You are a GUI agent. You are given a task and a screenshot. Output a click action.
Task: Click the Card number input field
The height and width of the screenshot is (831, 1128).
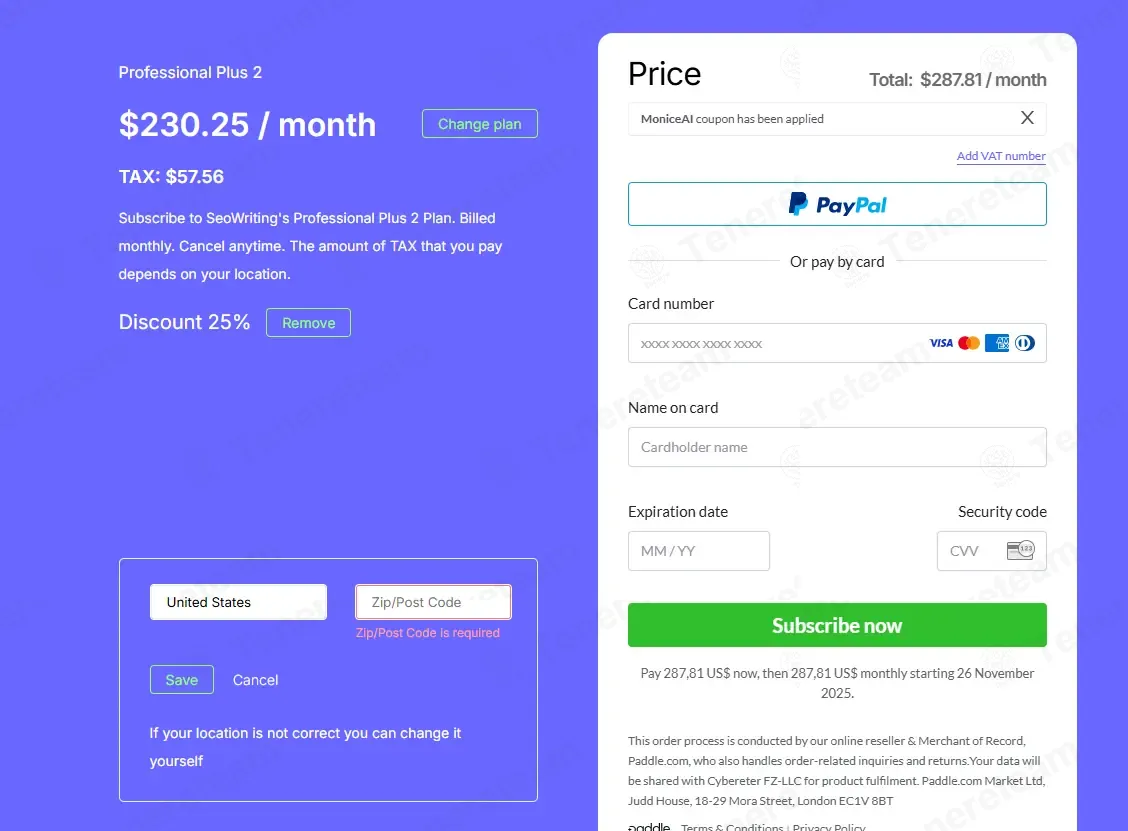[x=770, y=343]
